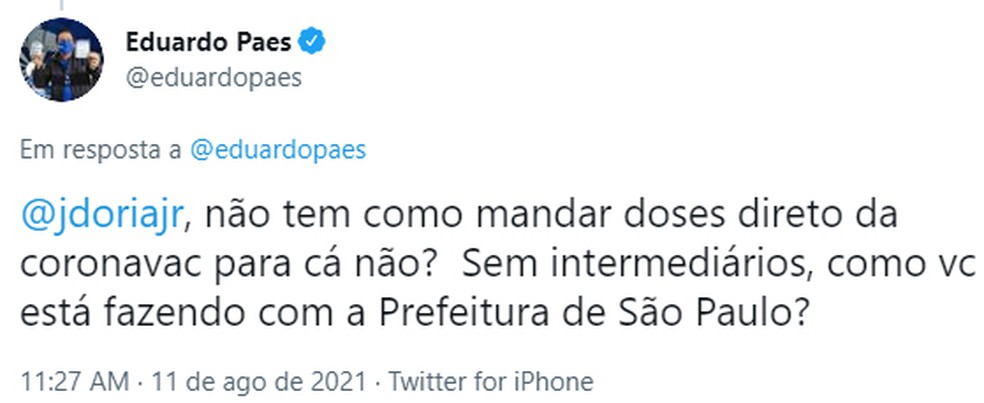Open Eduardo Paes profile picture
Image resolution: width=984 pixels, height=403 pixels.
pyautogui.click(x=61, y=58)
